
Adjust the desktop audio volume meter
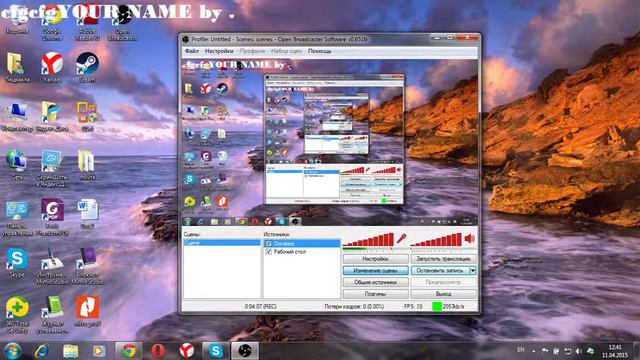pos(437,240)
